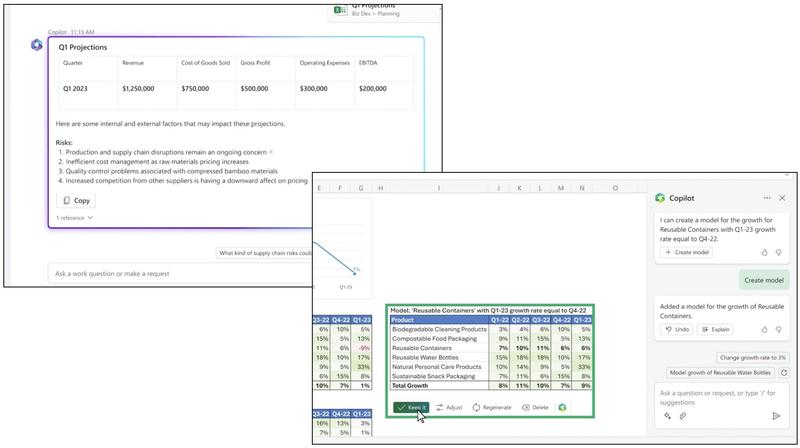The height and width of the screenshot is (448, 800).
Task: Close the Copilot side pane
Action: [x=782, y=197]
